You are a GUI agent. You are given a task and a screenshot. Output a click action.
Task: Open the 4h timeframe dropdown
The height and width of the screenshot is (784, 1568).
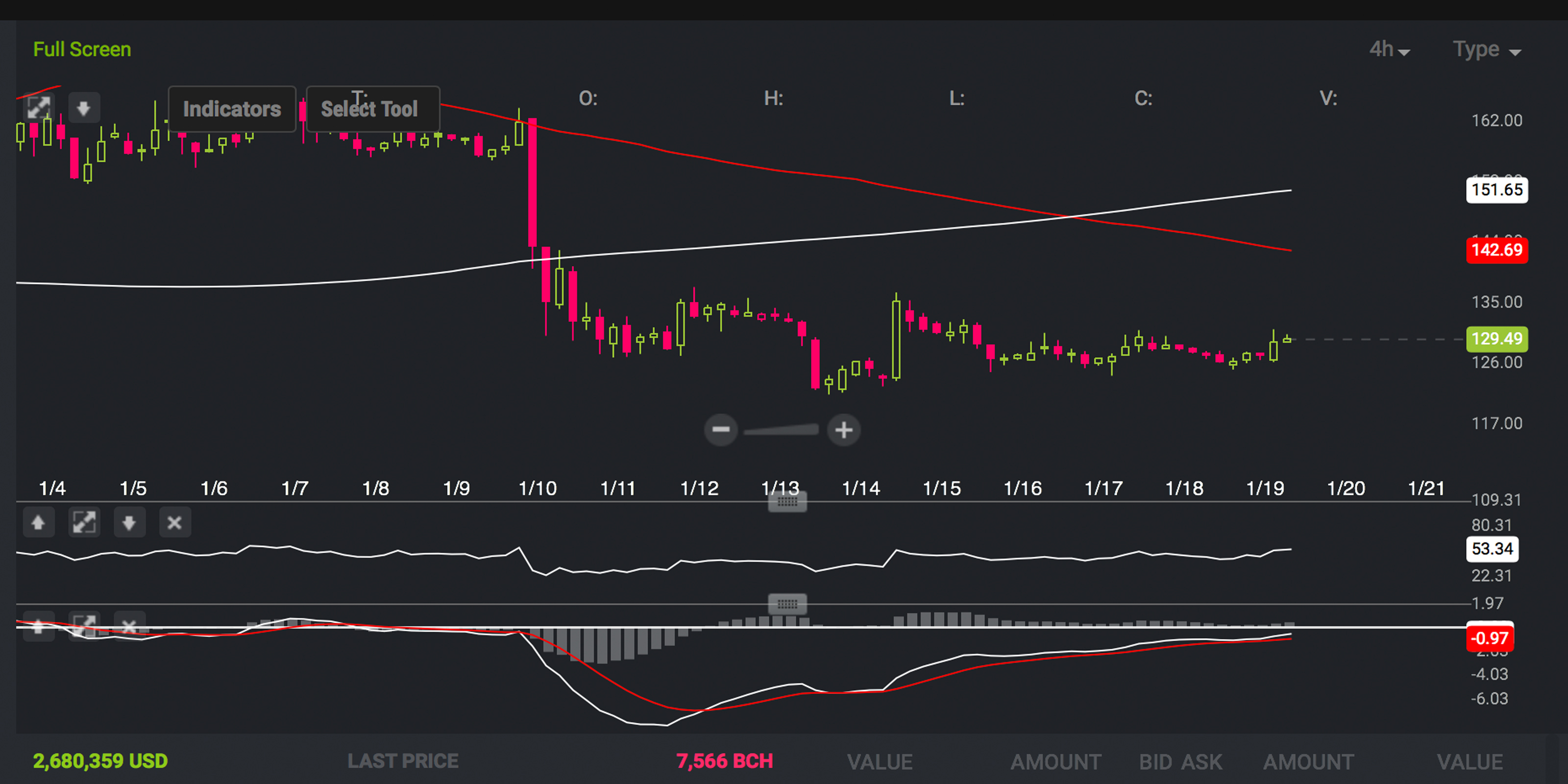(x=1389, y=50)
